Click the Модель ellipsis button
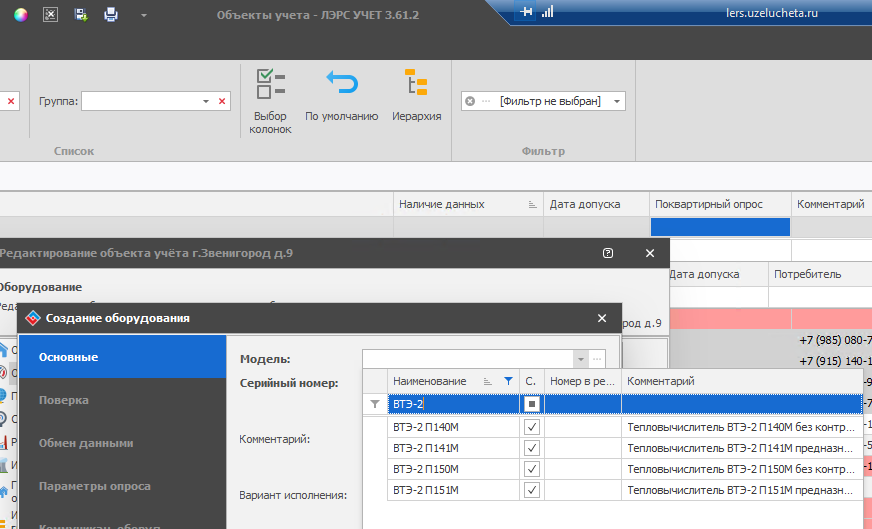 click(x=597, y=359)
